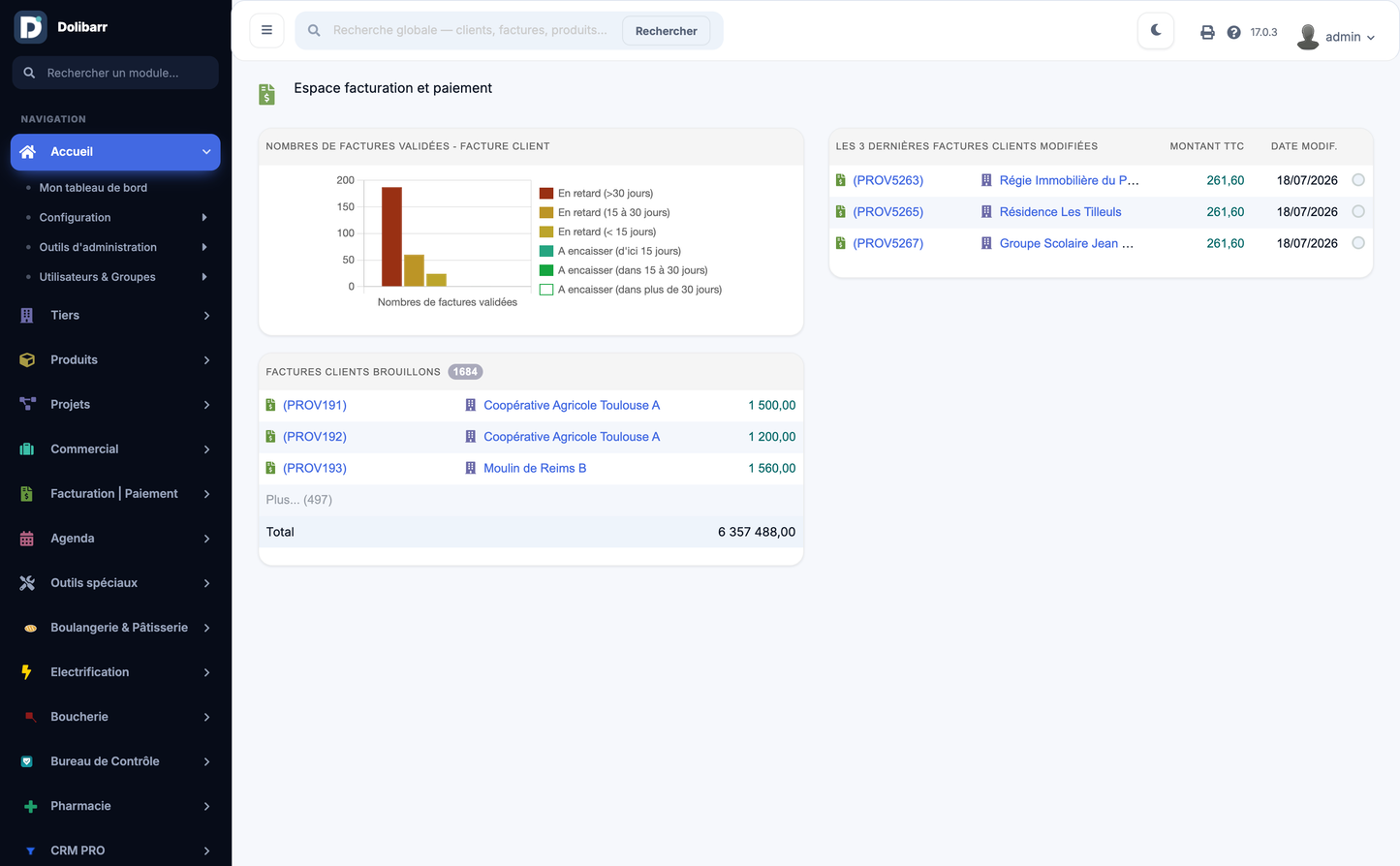
Task: Open the Facturation | Paiement menu
Action: (115, 494)
